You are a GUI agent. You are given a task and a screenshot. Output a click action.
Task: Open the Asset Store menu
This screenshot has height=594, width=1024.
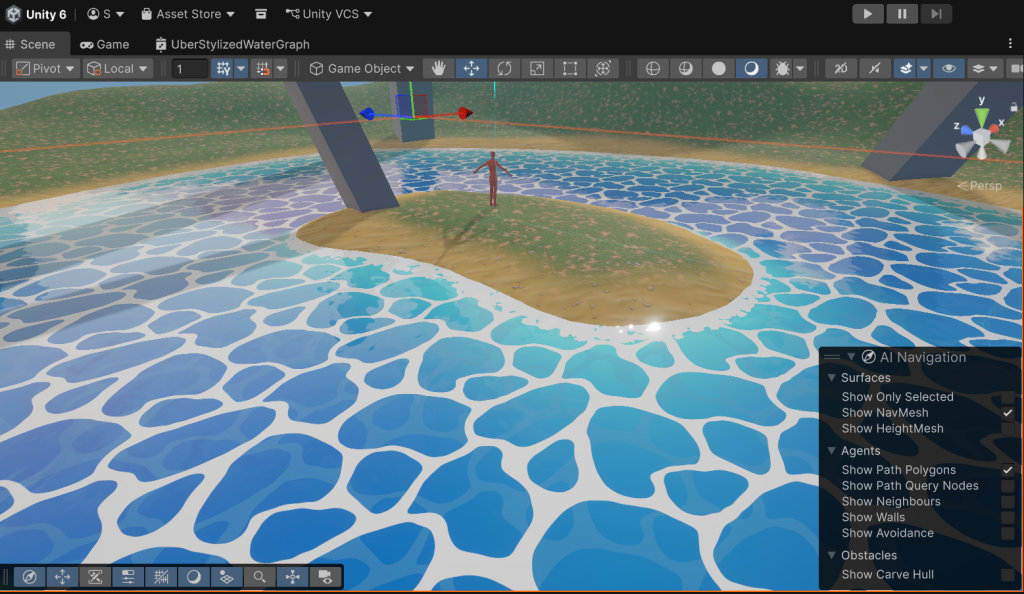(x=187, y=14)
